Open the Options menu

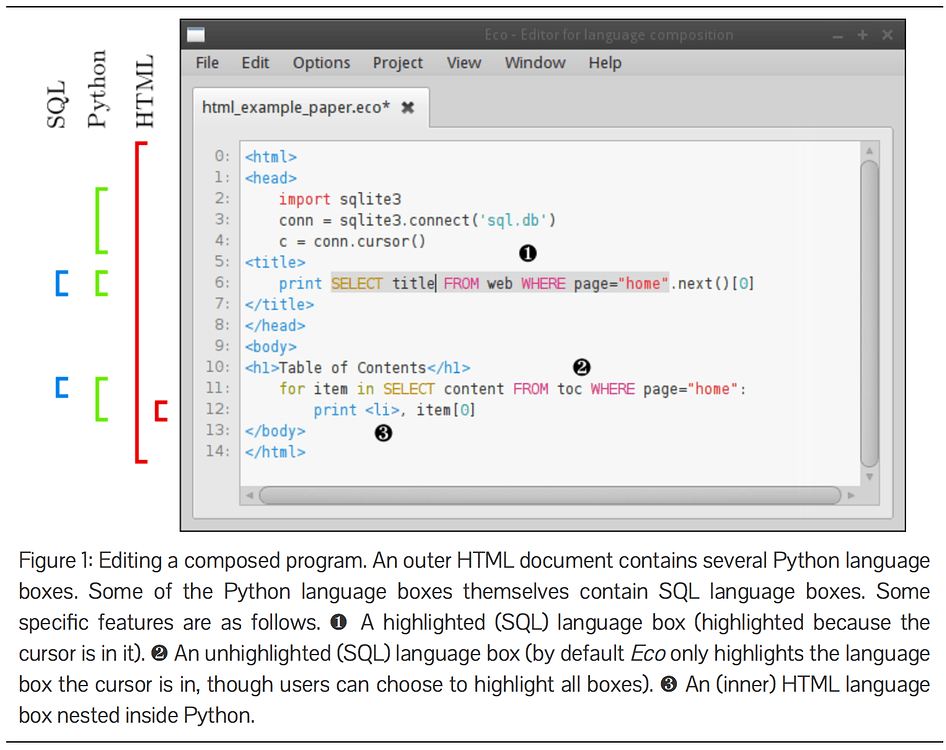pyautogui.click(x=321, y=62)
